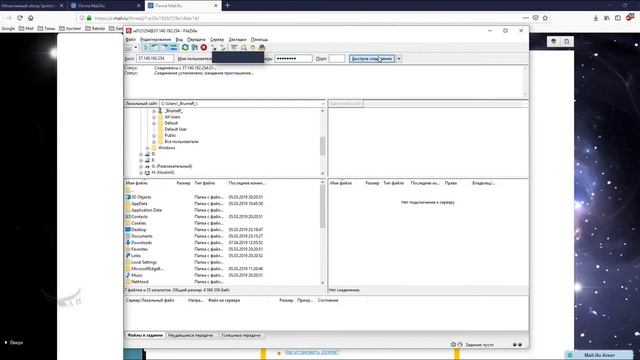Toggle synchronized browsing green icon
The height and width of the screenshot is (360, 640).
[x=253, y=48]
